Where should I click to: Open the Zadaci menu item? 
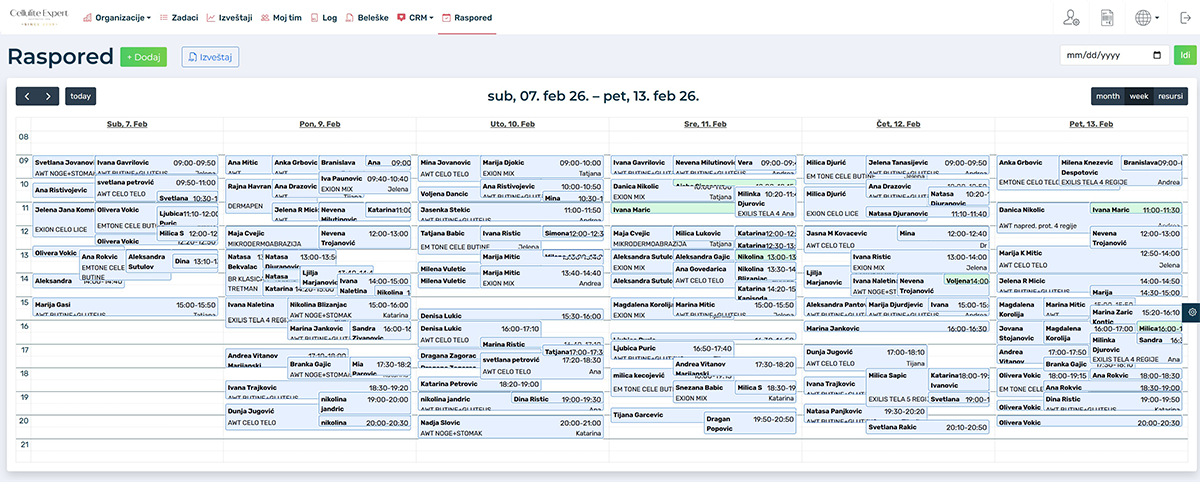(x=179, y=18)
